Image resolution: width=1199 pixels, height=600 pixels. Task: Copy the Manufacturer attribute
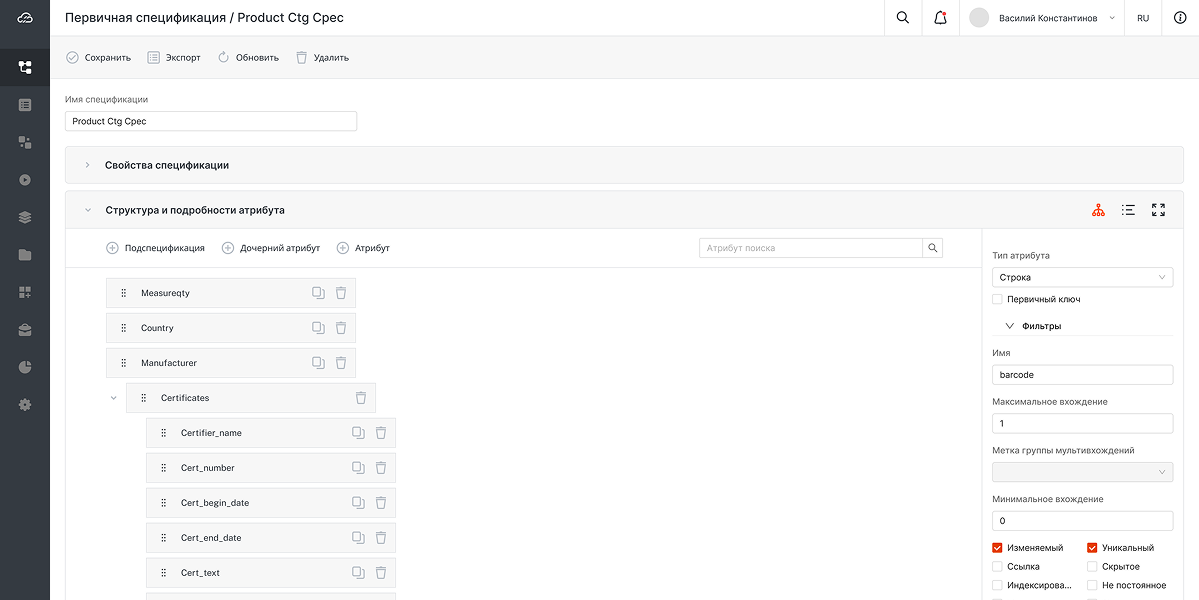point(318,363)
